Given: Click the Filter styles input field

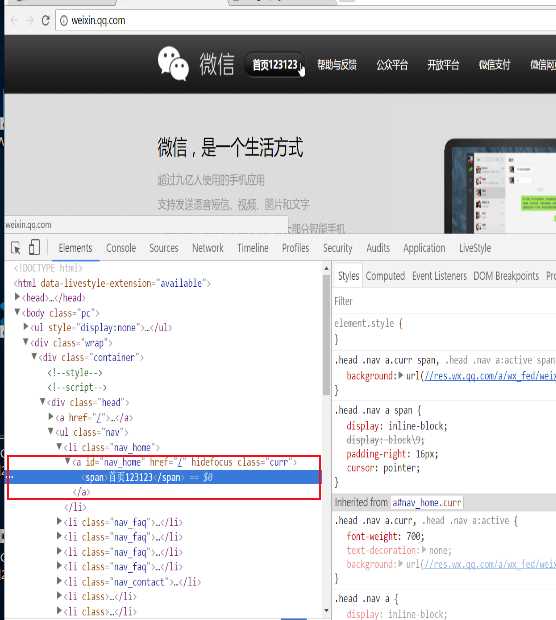Looking at the screenshot, I should [x=445, y=301].
